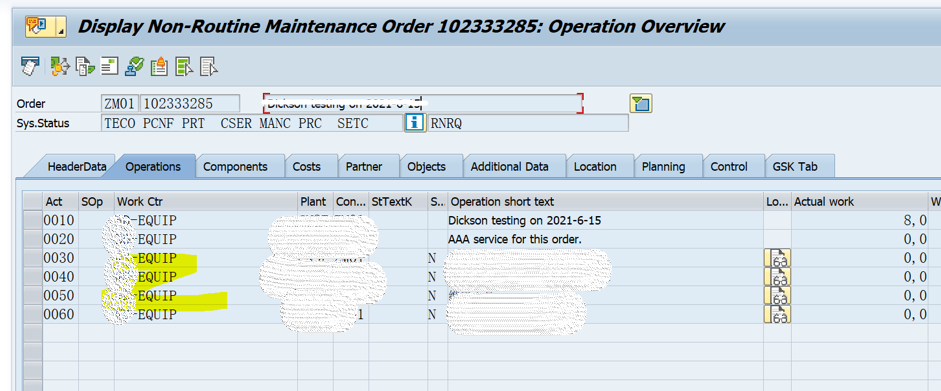Click the user status field RNRQ
The image size is (941, 391).
[x=528, y=124]
